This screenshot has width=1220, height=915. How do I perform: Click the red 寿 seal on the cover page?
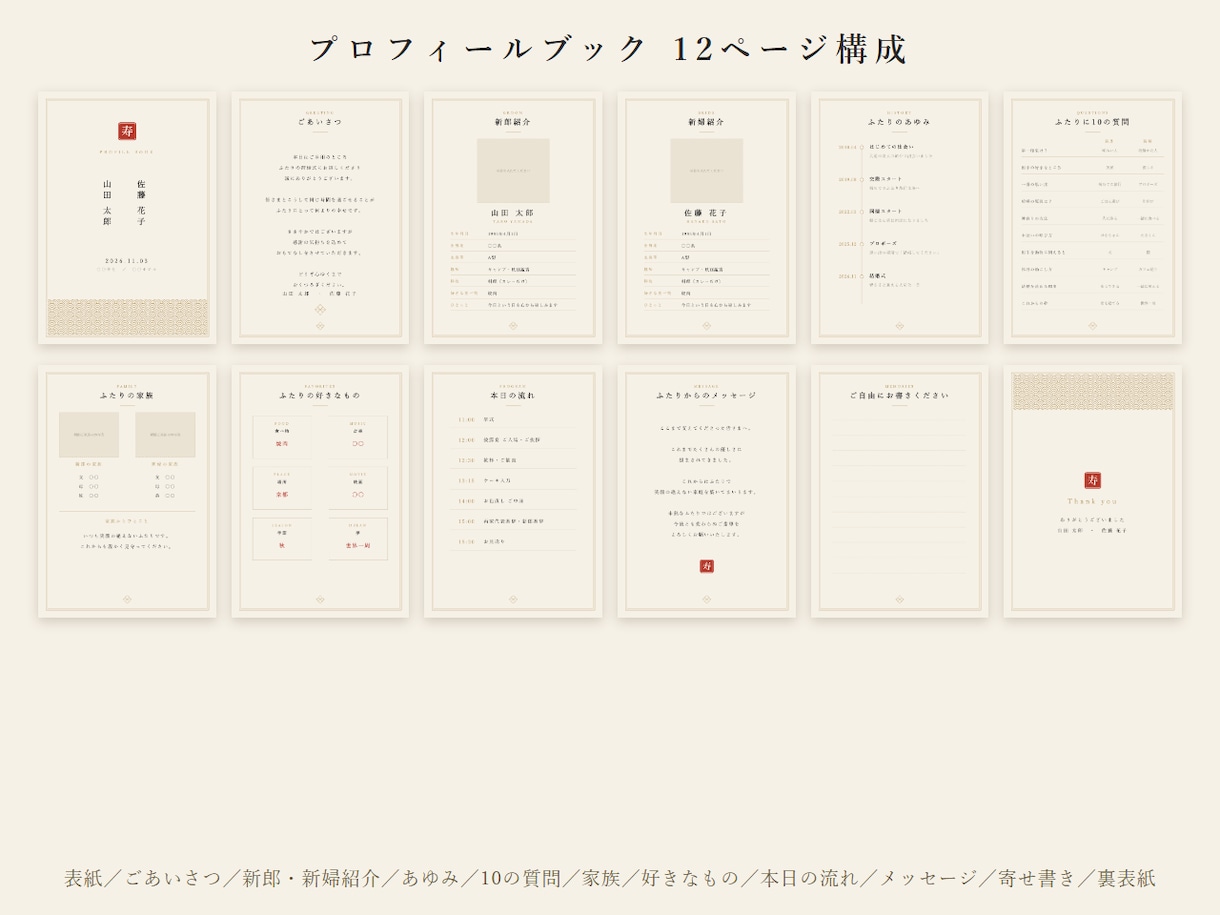coord(127,131)
